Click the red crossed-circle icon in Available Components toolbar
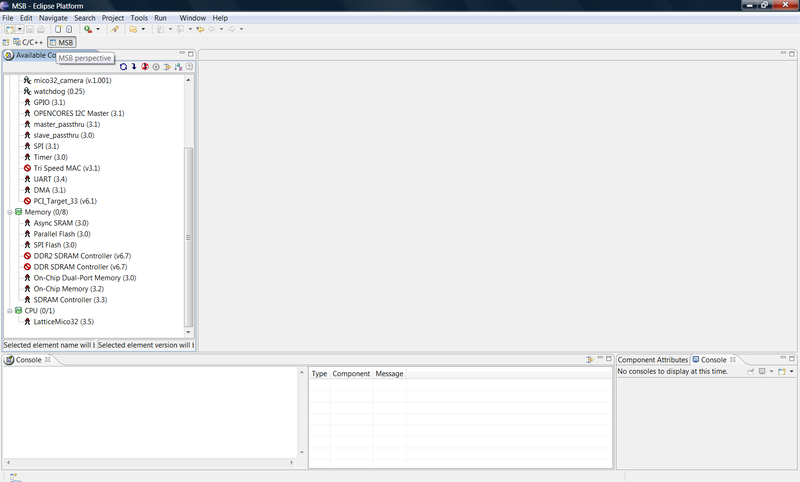The height and width of the screenshot is (482, 800). pyautogui.click(x=145, y=67)
